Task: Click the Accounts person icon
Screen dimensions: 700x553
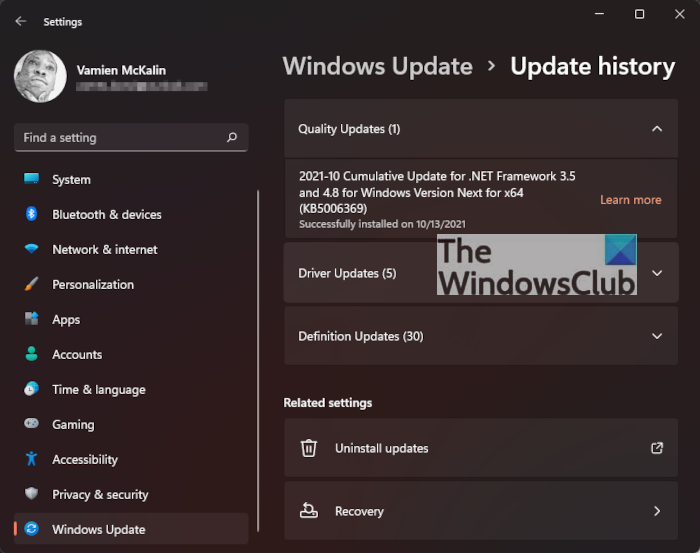Action: [x=31, y=353]
